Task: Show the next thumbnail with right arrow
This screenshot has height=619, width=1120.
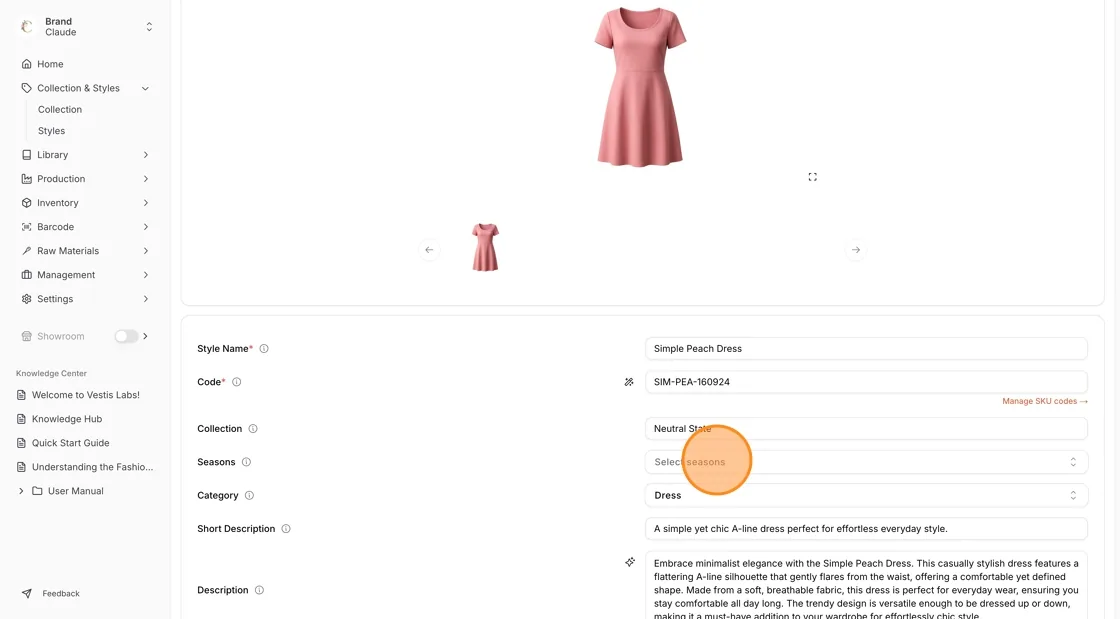Action: (856, 250)
